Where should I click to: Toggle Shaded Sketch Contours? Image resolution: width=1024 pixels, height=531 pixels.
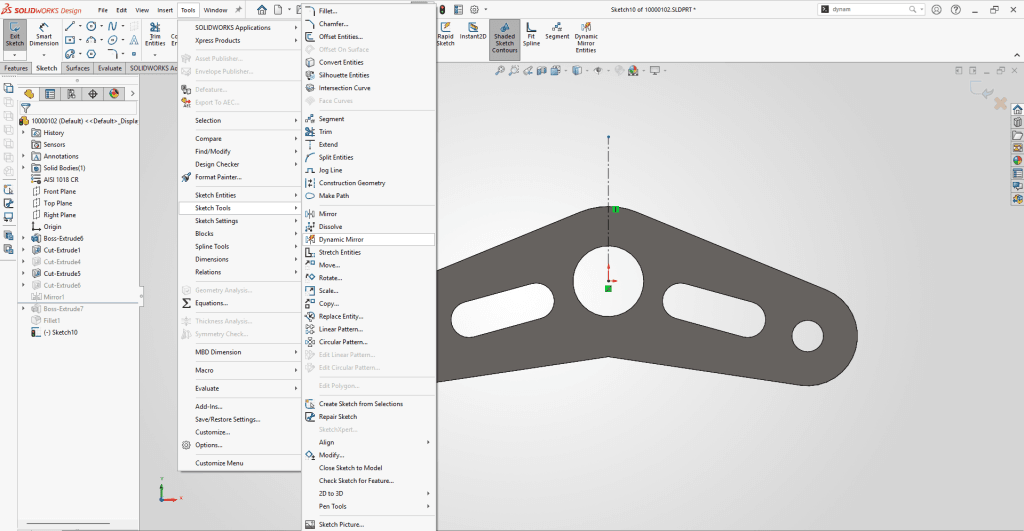point(505,38)
